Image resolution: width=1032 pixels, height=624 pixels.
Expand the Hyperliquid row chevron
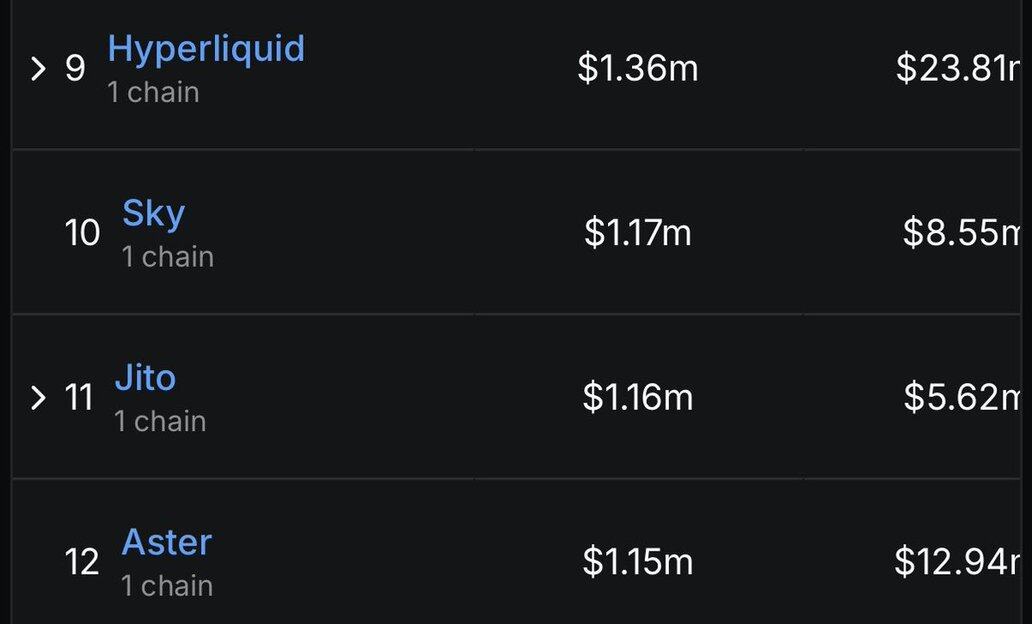[x=39, y=69]
